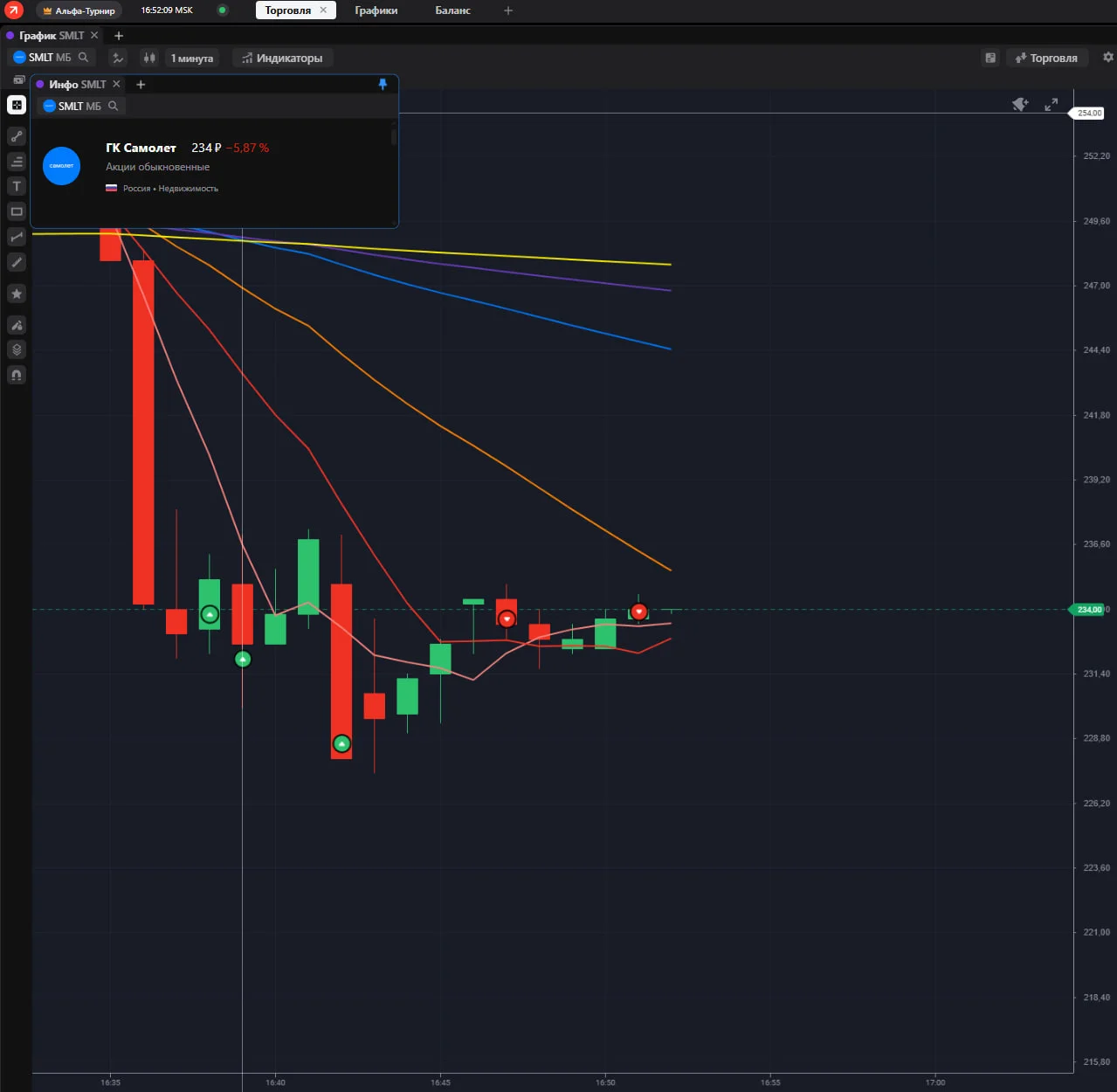This screenshot has height=1092, width=1117.
Task: Open the 1 минута timeframe dropdown
Action: click(192, 58)
